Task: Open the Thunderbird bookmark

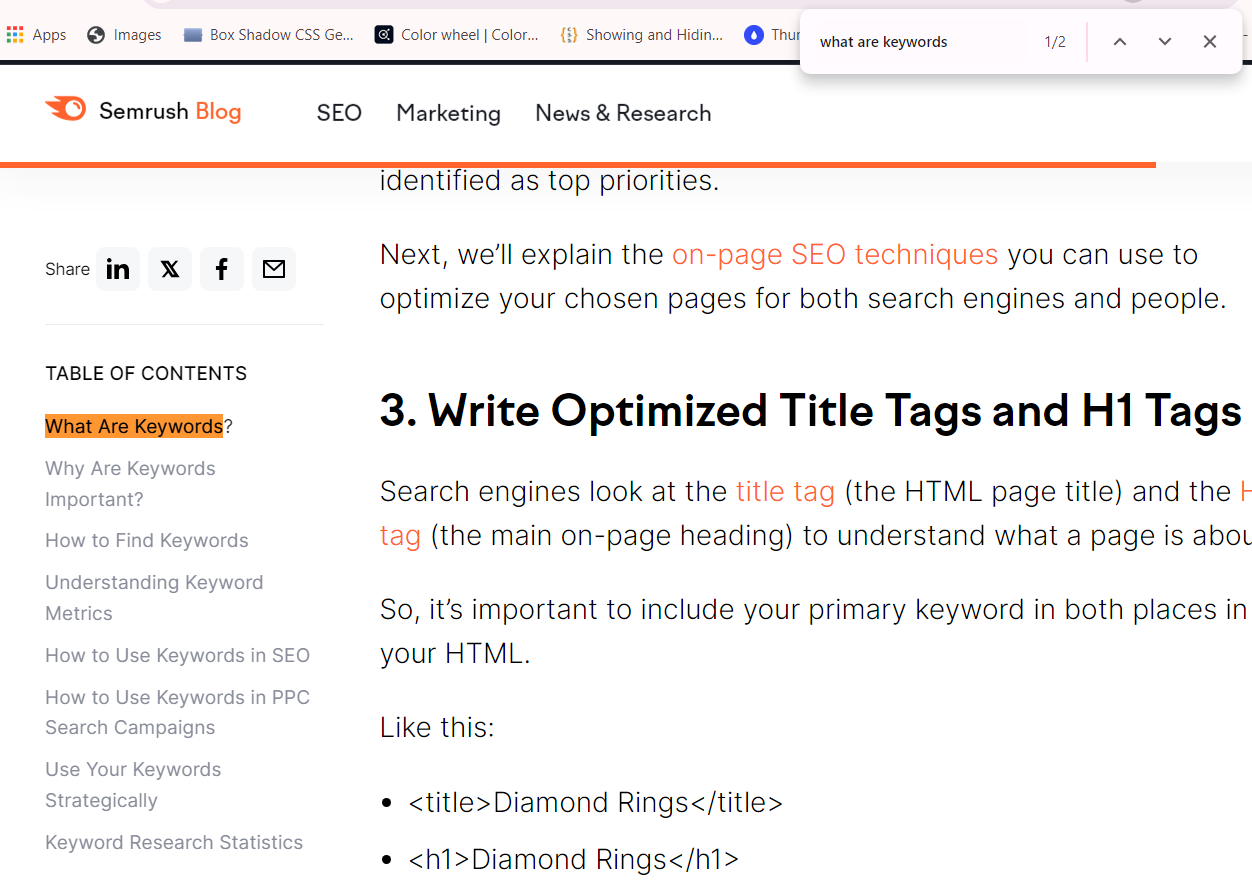Action: (770, 34)
